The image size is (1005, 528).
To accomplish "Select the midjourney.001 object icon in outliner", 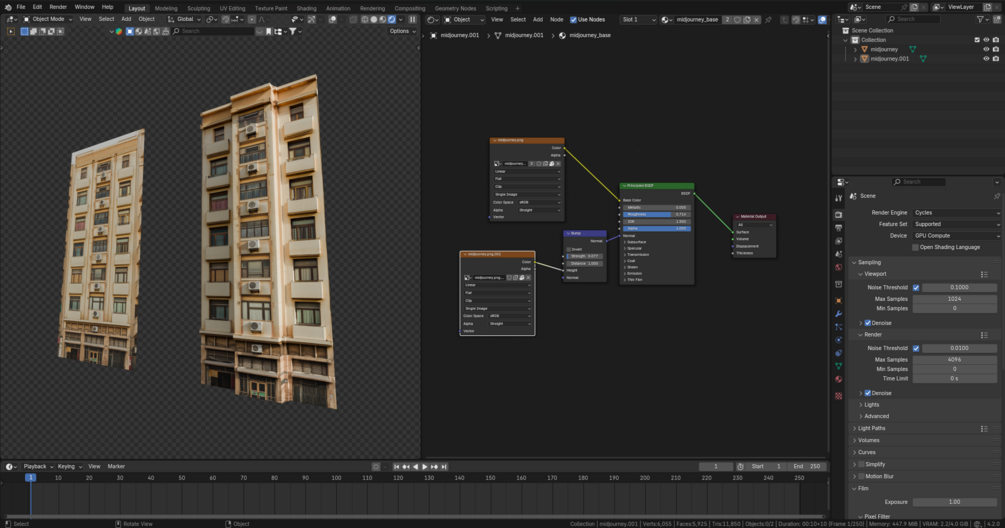I will pos(865,59).
